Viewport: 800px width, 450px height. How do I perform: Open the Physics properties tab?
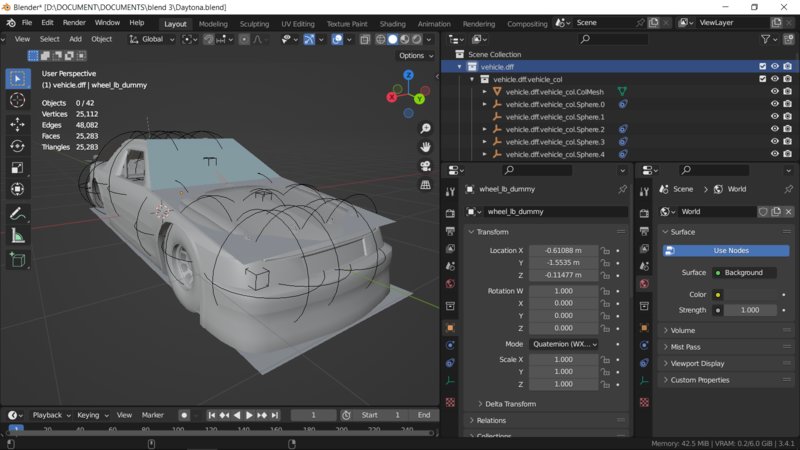[x=450, y=345]
